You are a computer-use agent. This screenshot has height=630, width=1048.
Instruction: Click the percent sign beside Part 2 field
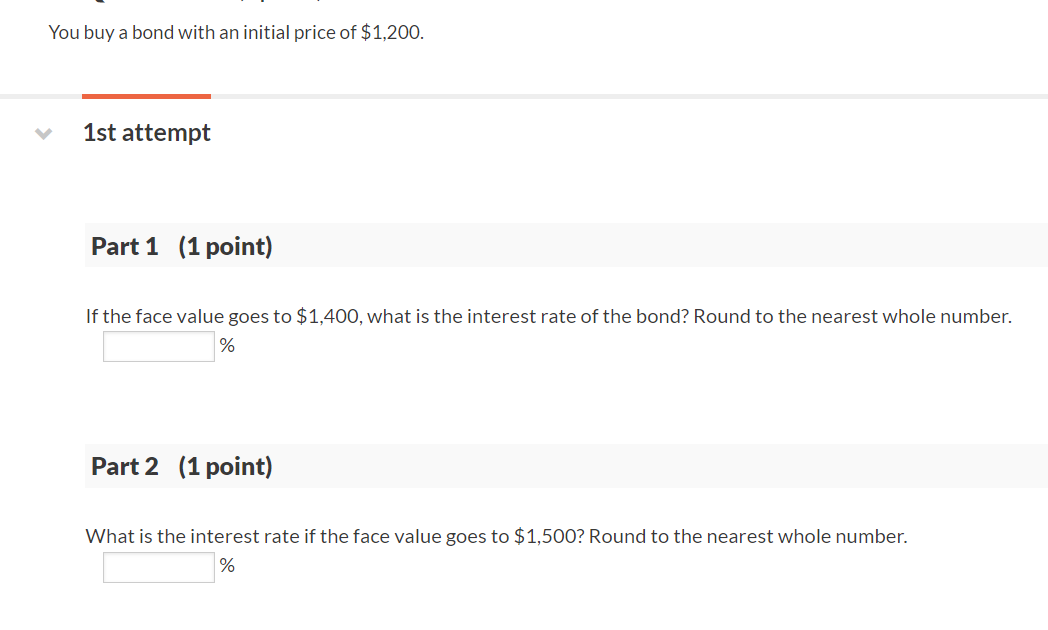tap(227, 566)
